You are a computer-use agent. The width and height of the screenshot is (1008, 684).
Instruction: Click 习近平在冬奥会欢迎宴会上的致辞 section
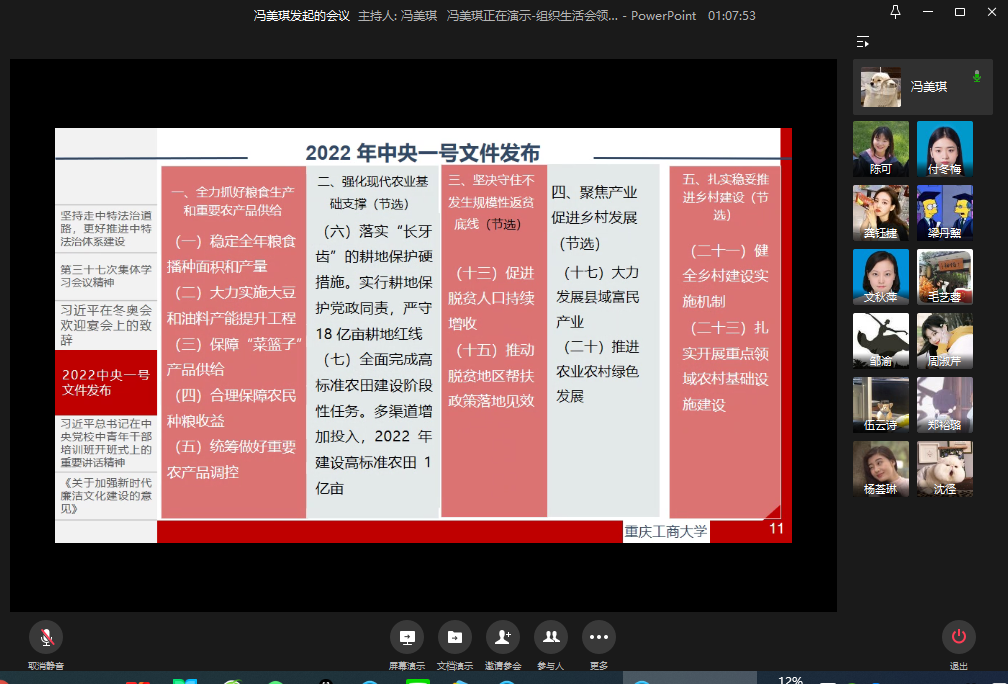point(106,325)
